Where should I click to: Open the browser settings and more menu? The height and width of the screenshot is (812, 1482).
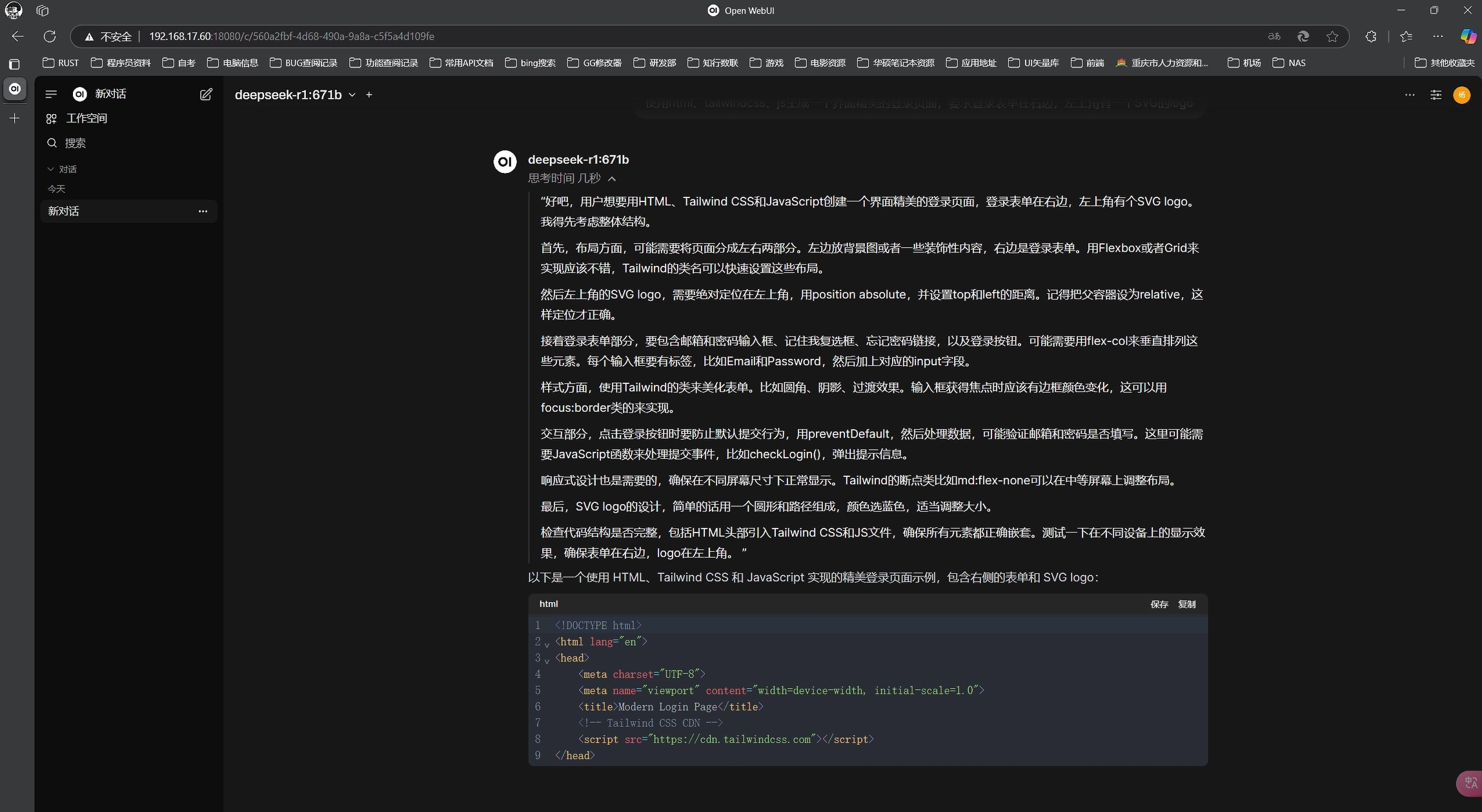tap(1437, 36)
